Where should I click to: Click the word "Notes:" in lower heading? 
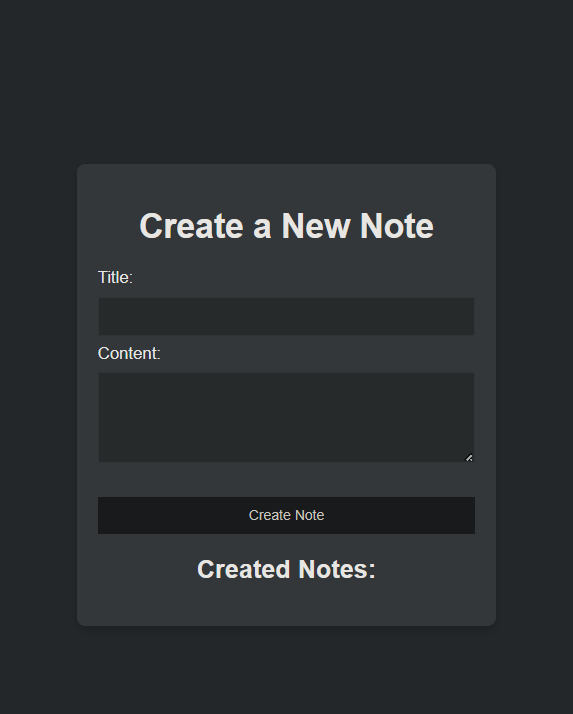coord(337,569)
